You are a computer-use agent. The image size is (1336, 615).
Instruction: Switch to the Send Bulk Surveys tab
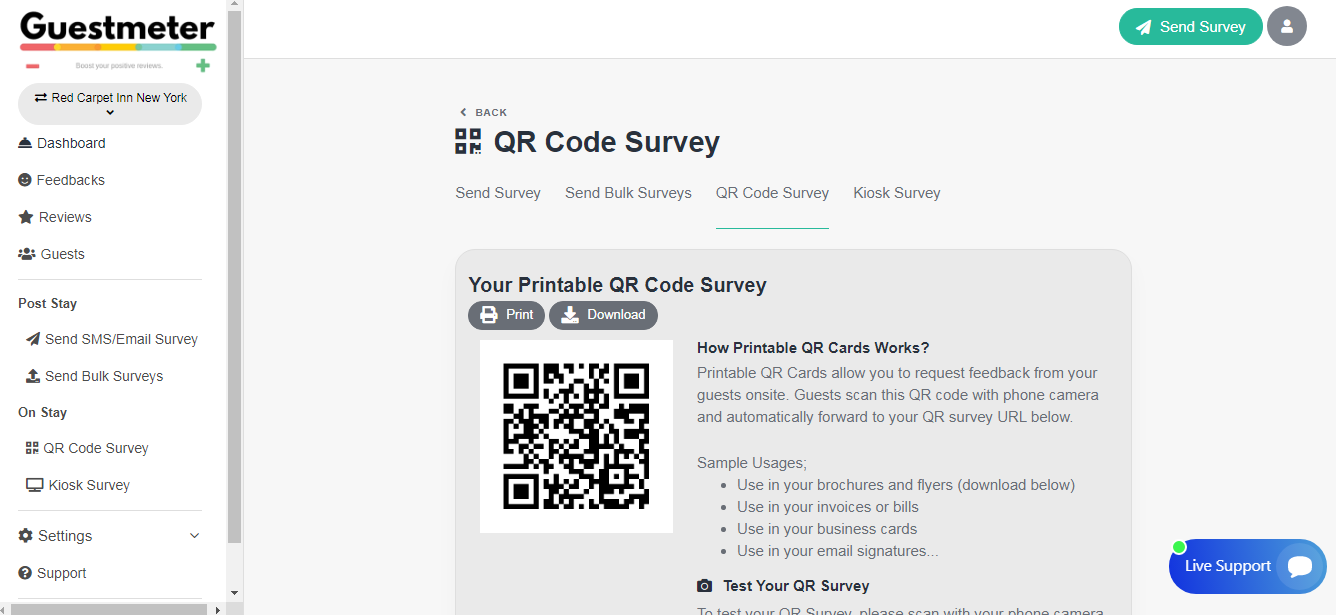628,193
